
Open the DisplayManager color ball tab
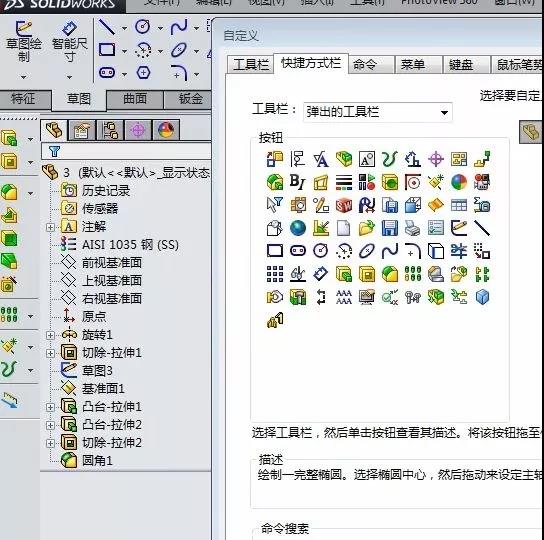click(166, 130)
